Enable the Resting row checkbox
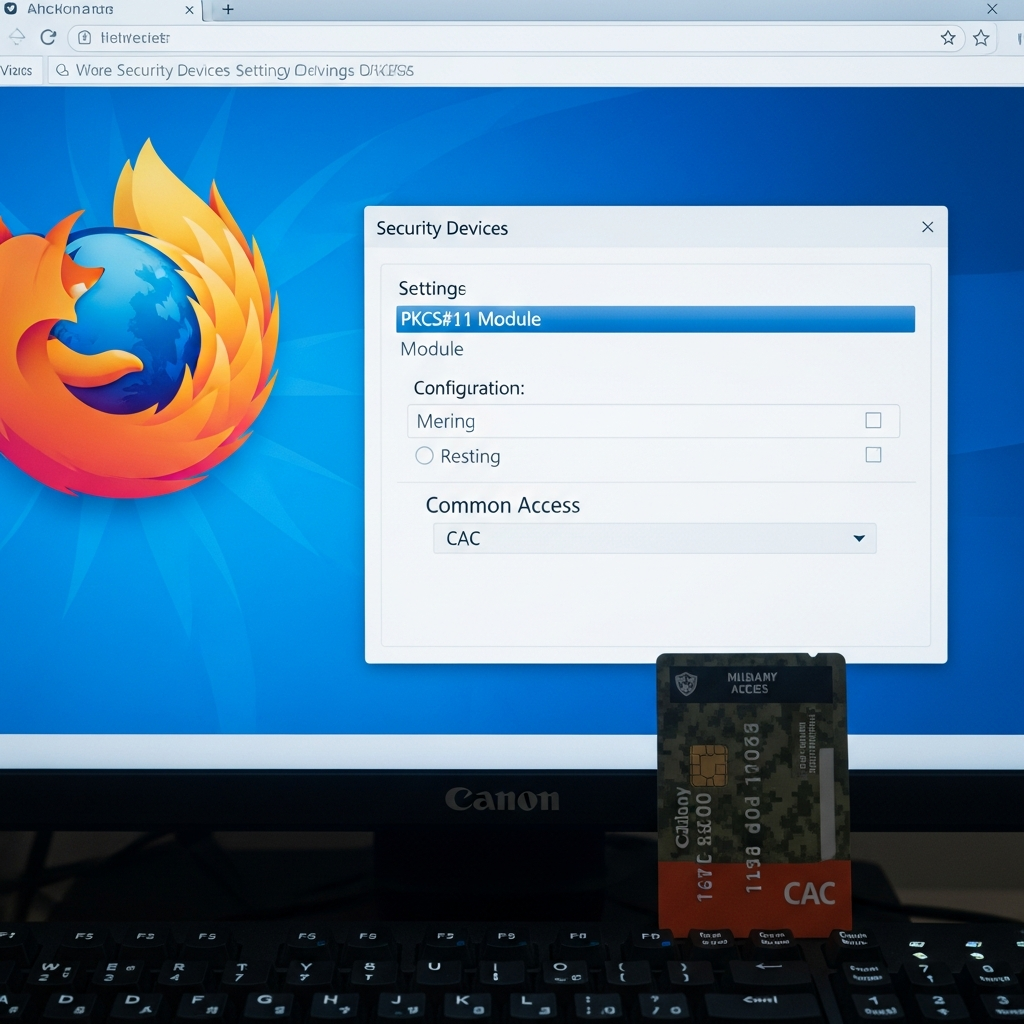The height and width of the screenshot is (1024, 1024). click(x=873, y=454)
